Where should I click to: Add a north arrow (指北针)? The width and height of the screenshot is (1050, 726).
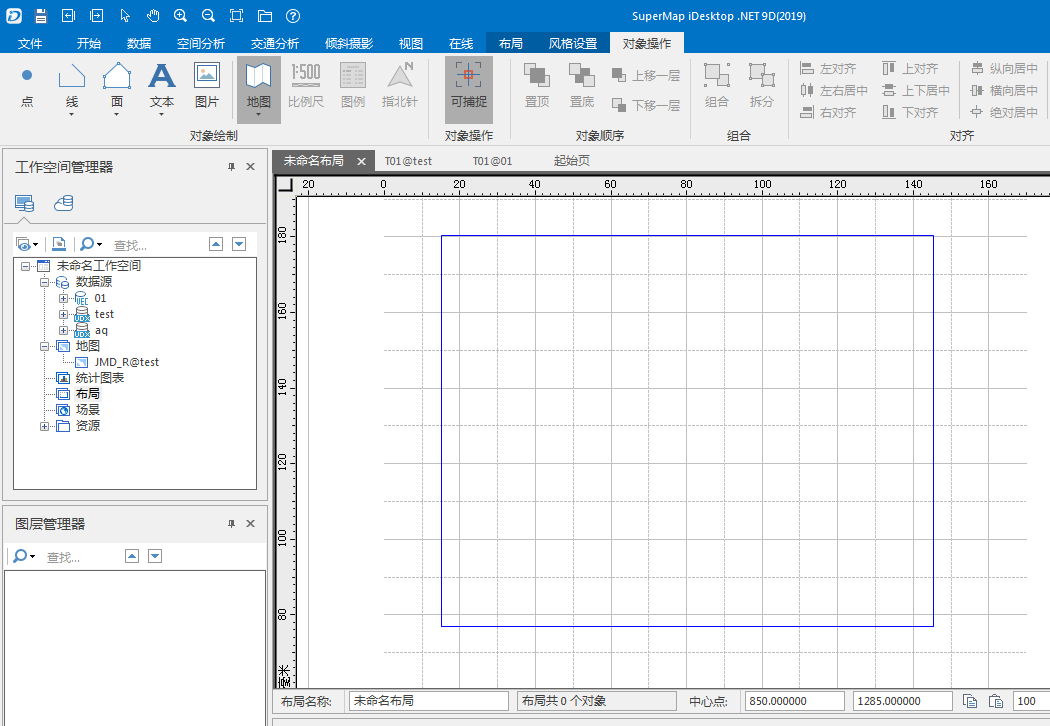click(400, 87)
